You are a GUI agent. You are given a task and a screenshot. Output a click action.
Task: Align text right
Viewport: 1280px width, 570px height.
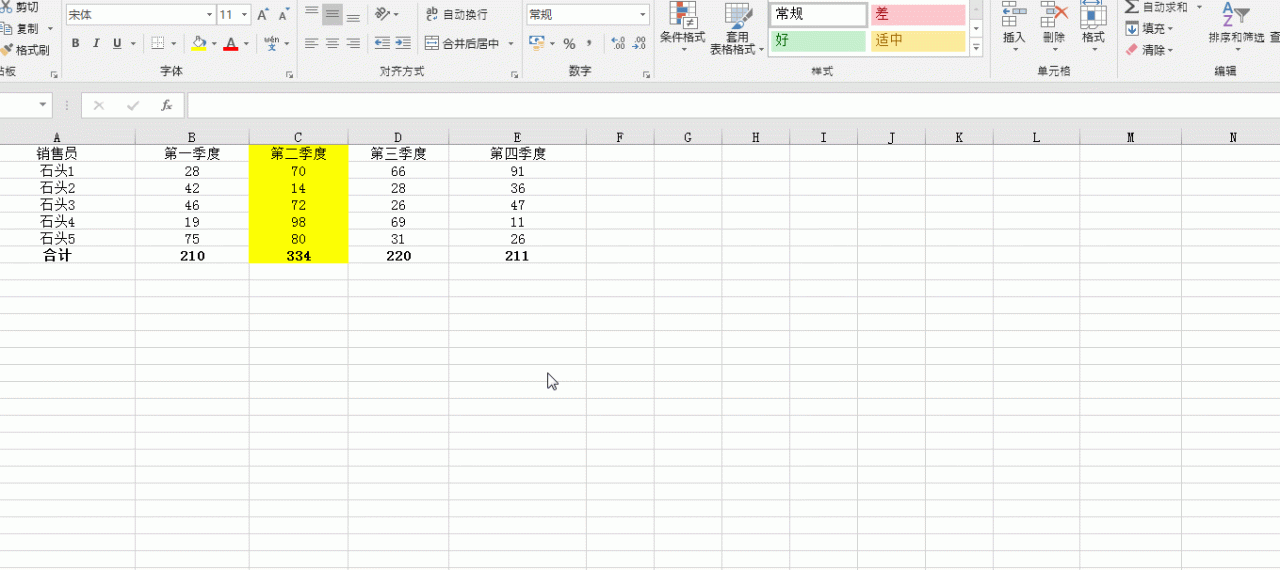pyautogui.click(x=353, y=43)
